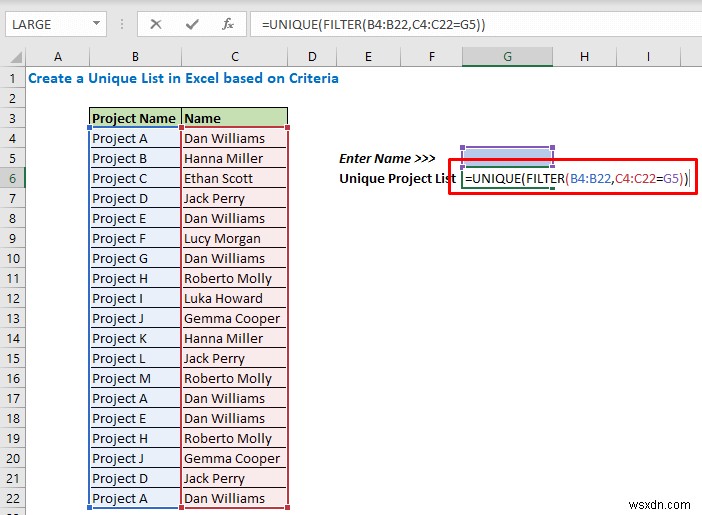Confirm the formula with the checkmark icon
Viewport: 702px width, 515px height.
(192, 24)
